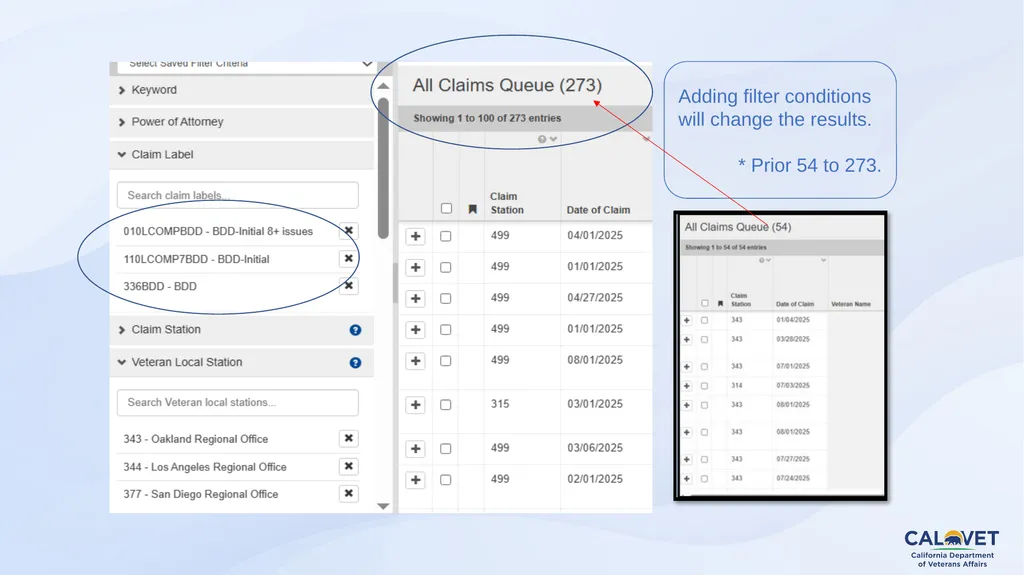Sort by the Date of Claim column header
This screenshot has height=575, width=1024.
click(x=598, y=210)
